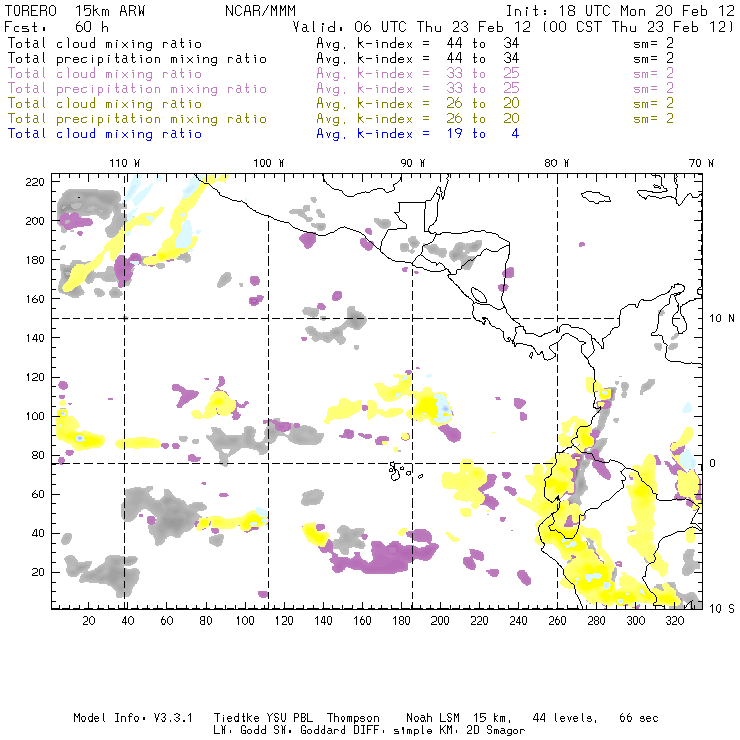Click the purple "Total precipitation mixing ratio" legend label
This screenshot has height=740, width=740.
click(x=137, y=89)
